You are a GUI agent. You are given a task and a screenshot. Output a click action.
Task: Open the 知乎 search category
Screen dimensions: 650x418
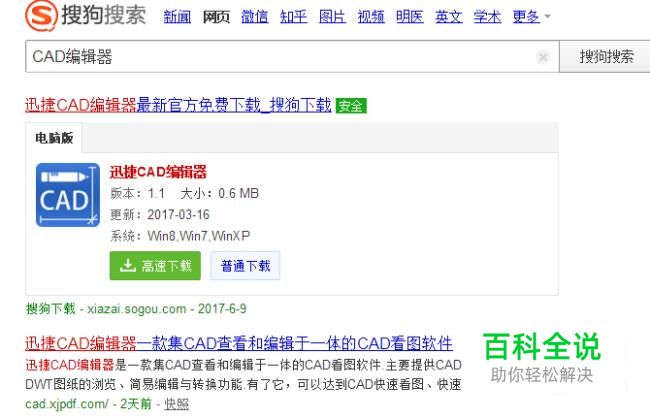pos(293,17)
